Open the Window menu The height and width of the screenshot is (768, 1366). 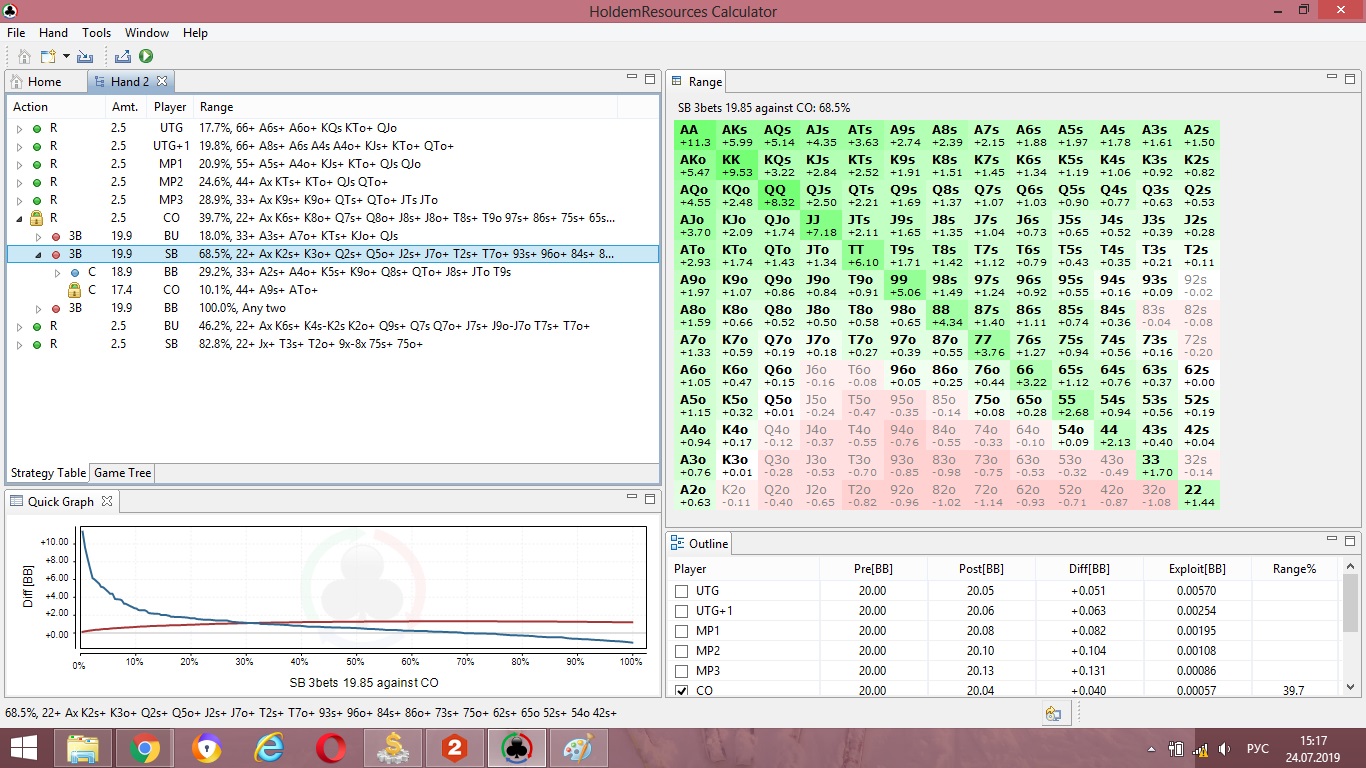(147, 33)
